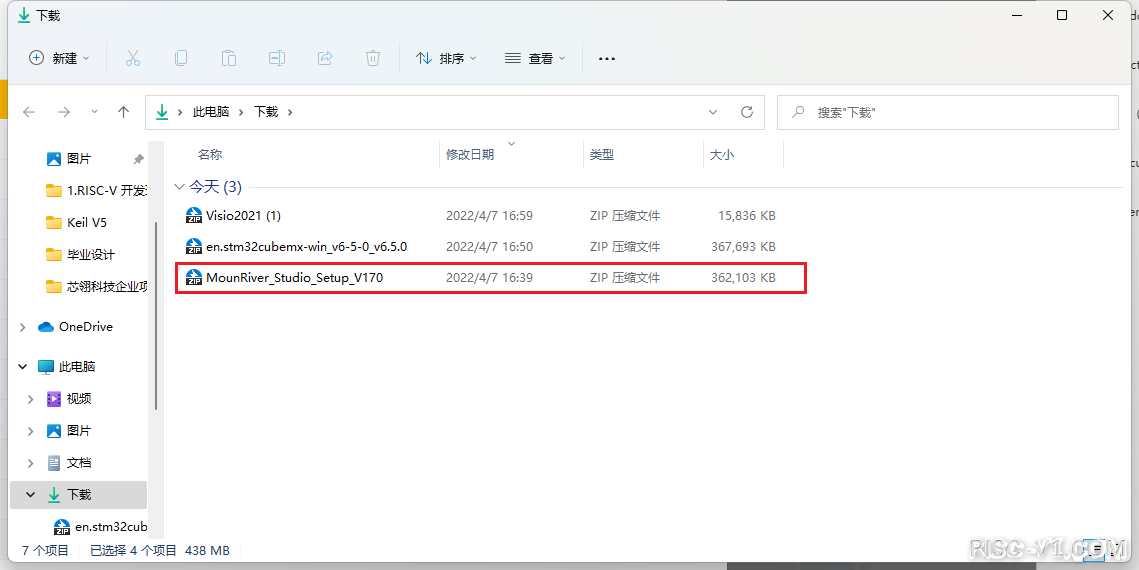Expand address bar history dropdown
This screenshot has height=570, width=1139.
point(713,113)
